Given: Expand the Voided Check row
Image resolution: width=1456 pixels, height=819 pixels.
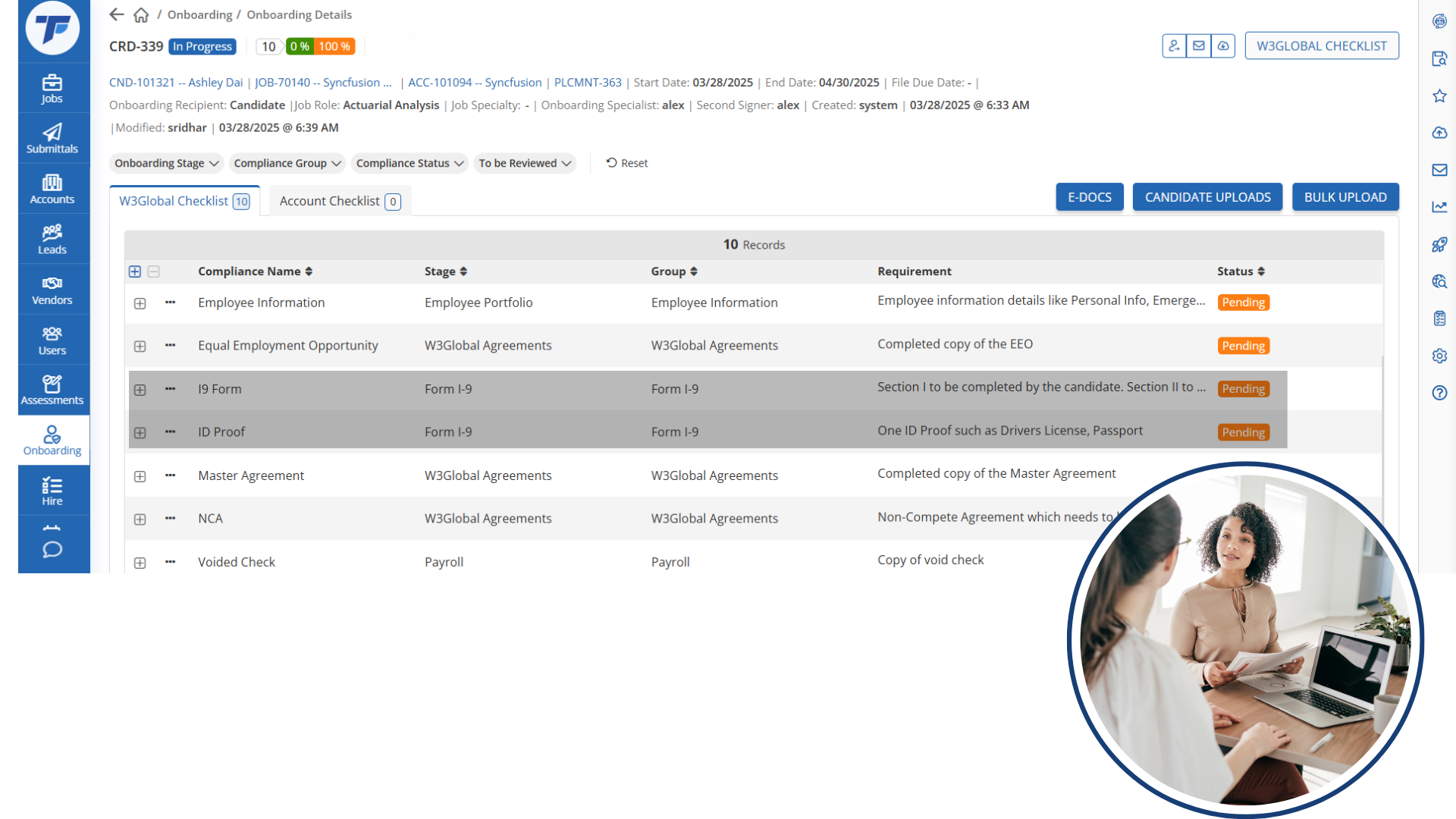Looking at the screenshot, I should point(140,563).
